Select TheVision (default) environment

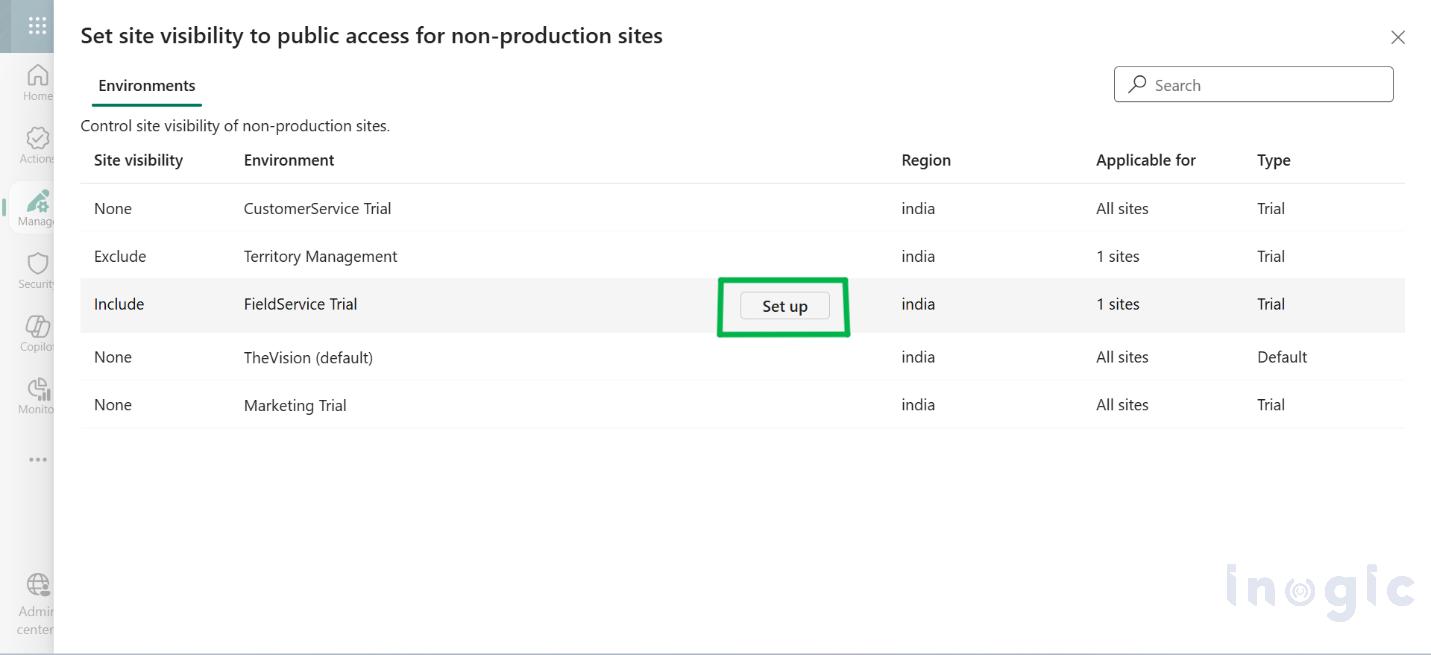click(x=308, y=357)
